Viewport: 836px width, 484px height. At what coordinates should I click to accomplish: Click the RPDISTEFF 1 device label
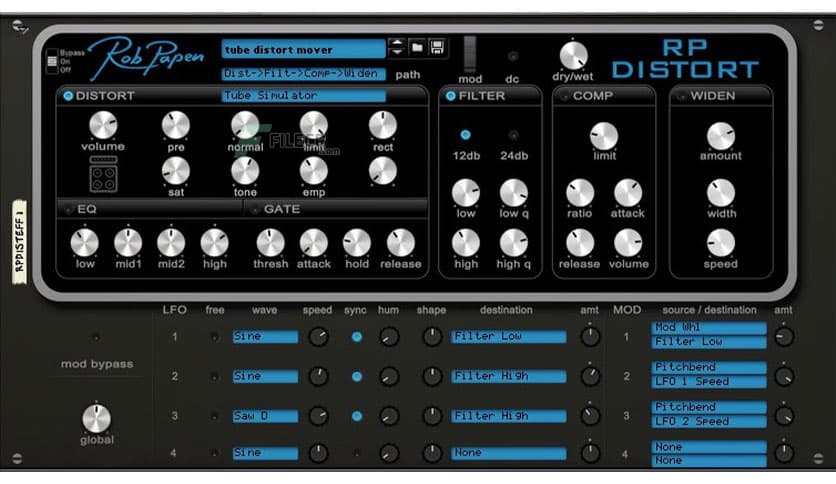tap(19, 241)
